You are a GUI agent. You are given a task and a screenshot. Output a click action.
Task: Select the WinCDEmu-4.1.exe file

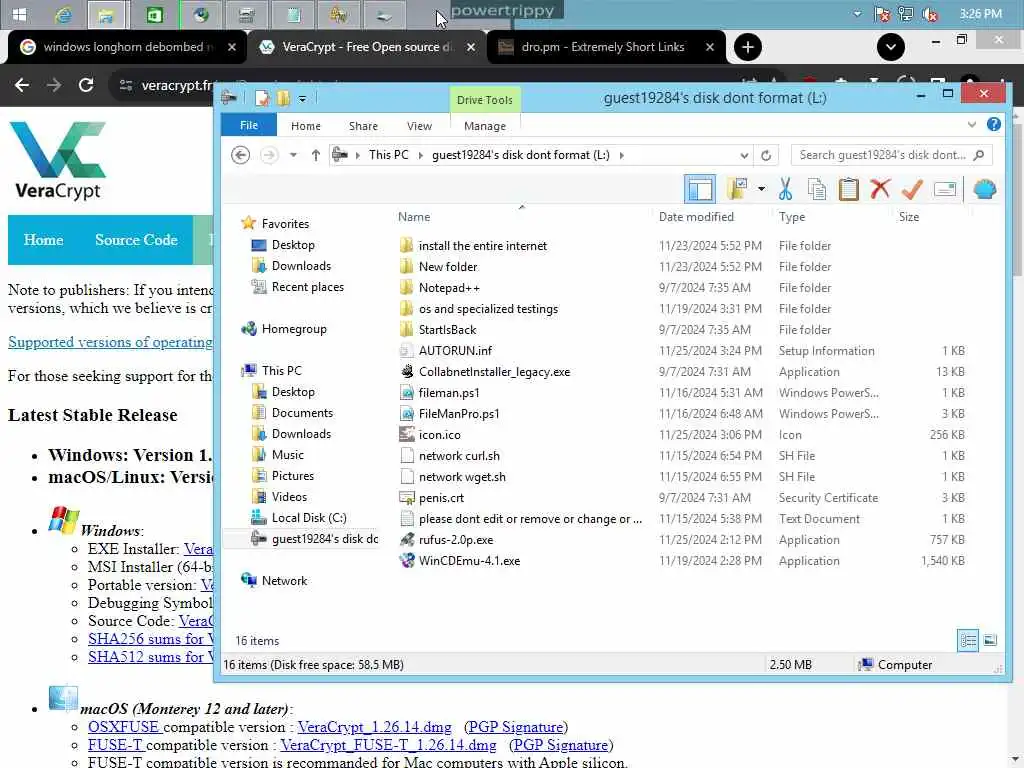click(469, 561)
